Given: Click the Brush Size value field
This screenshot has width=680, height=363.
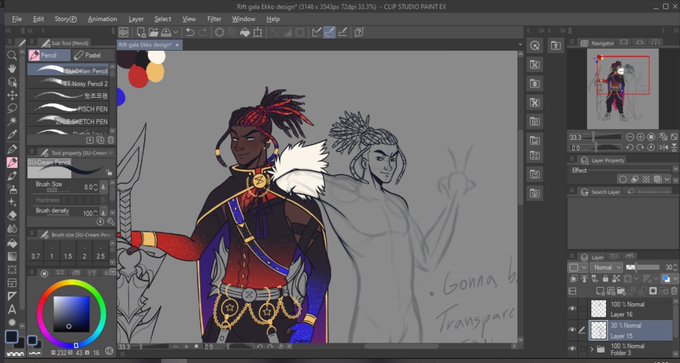Looking at the screenshot, I should pyautogui.click(x=89, y=187).
